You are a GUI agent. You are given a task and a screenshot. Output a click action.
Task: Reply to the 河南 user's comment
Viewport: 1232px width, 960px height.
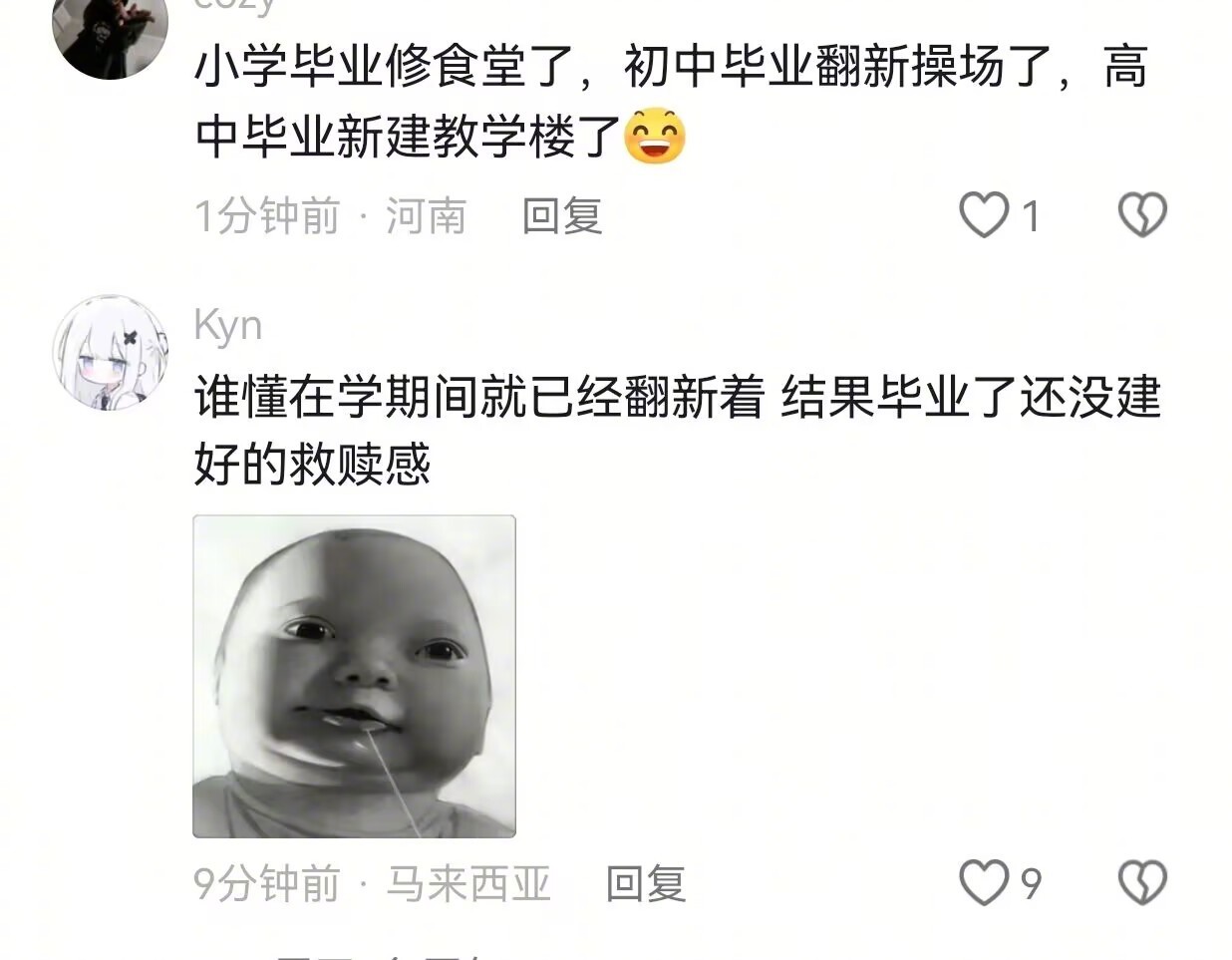pos(562,215)
